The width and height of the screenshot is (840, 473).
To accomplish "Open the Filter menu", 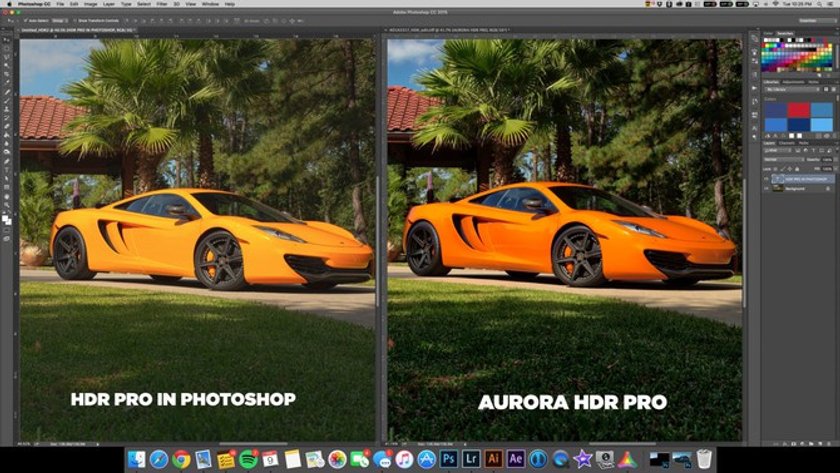I will click(162, 4).
